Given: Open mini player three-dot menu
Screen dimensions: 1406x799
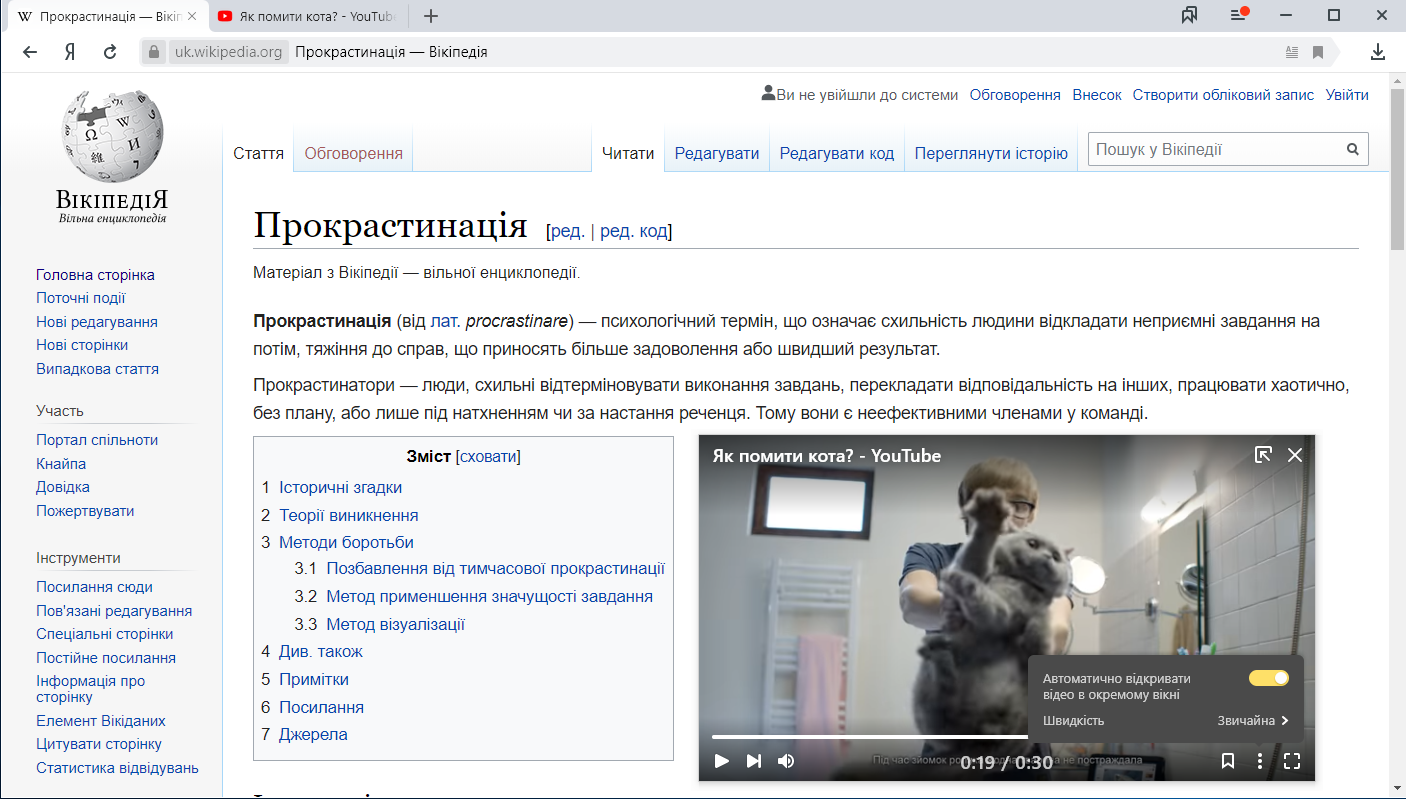Looking at the screenshot, I should (x=1260, y=761).
